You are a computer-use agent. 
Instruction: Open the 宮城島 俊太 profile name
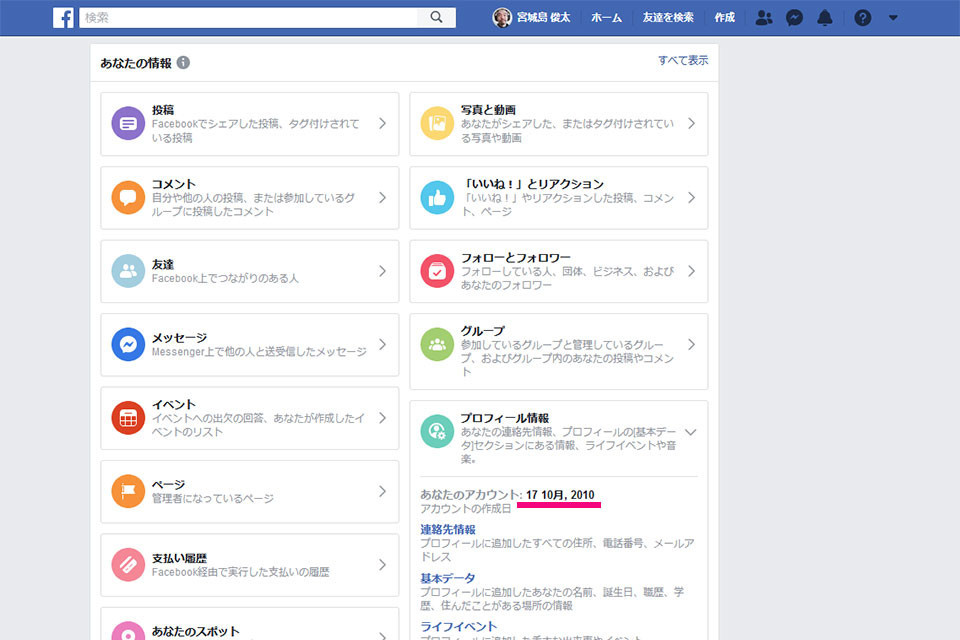(543, 18)
